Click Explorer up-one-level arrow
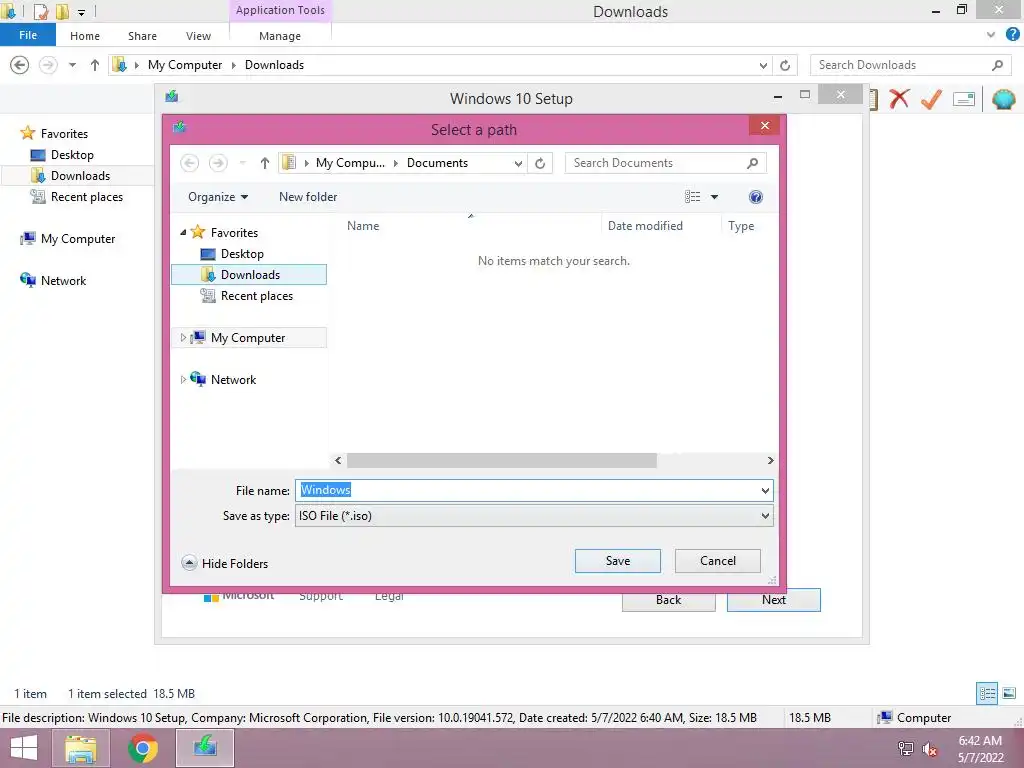 coord(95,65)
